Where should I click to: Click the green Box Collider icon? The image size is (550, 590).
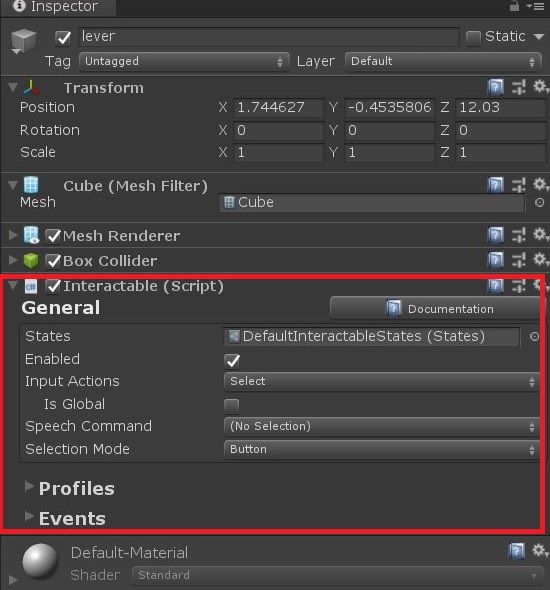31,261
